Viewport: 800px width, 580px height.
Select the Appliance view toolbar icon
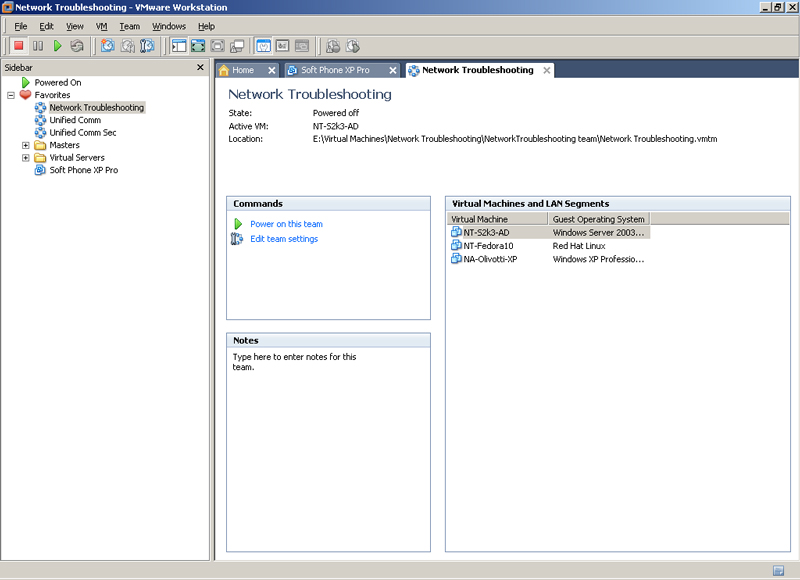pos(283,46)
